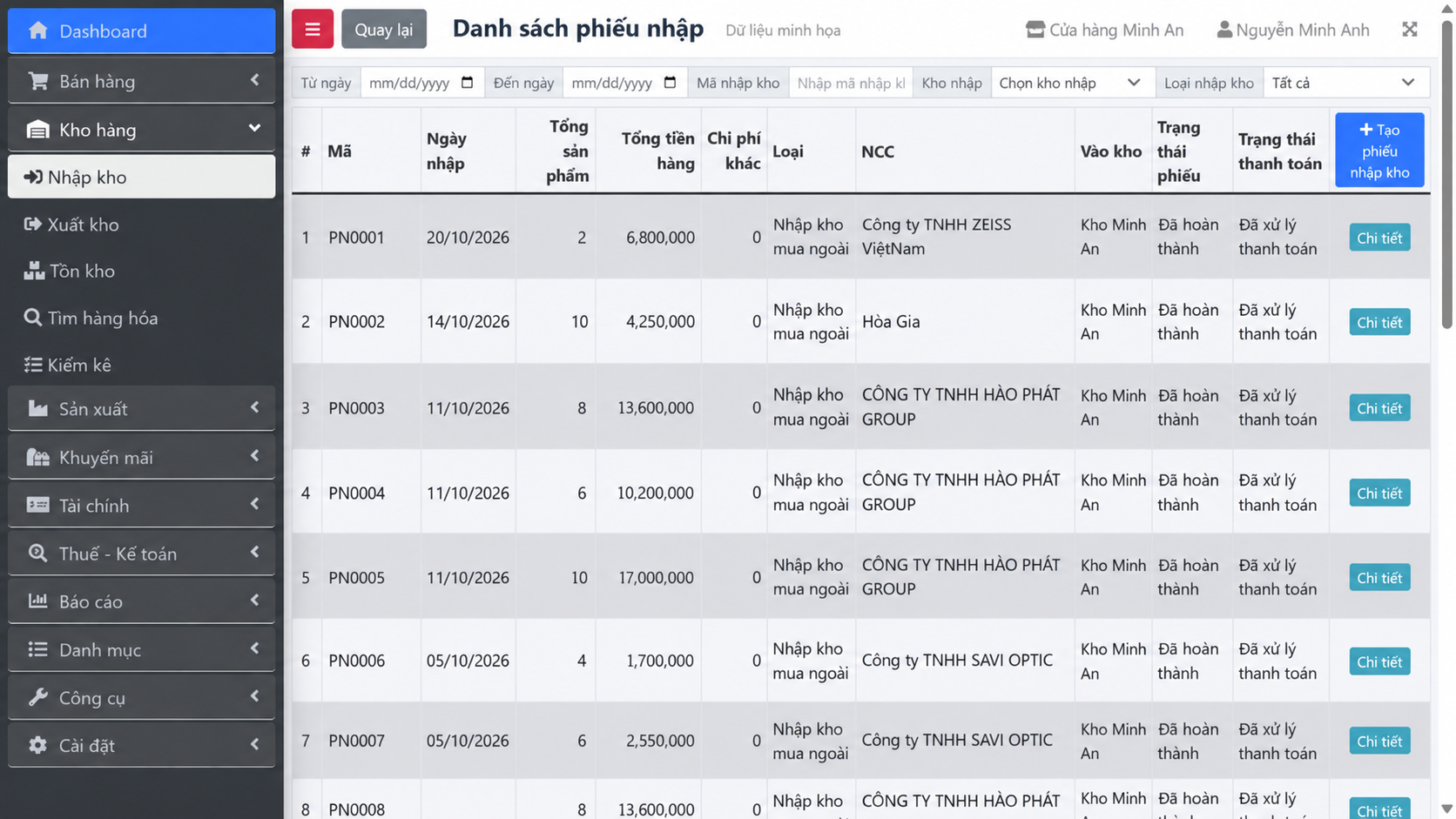Click the Khuyến mãi gift icon
This screenshot has height=819, width=1456.
pos(37,457)
